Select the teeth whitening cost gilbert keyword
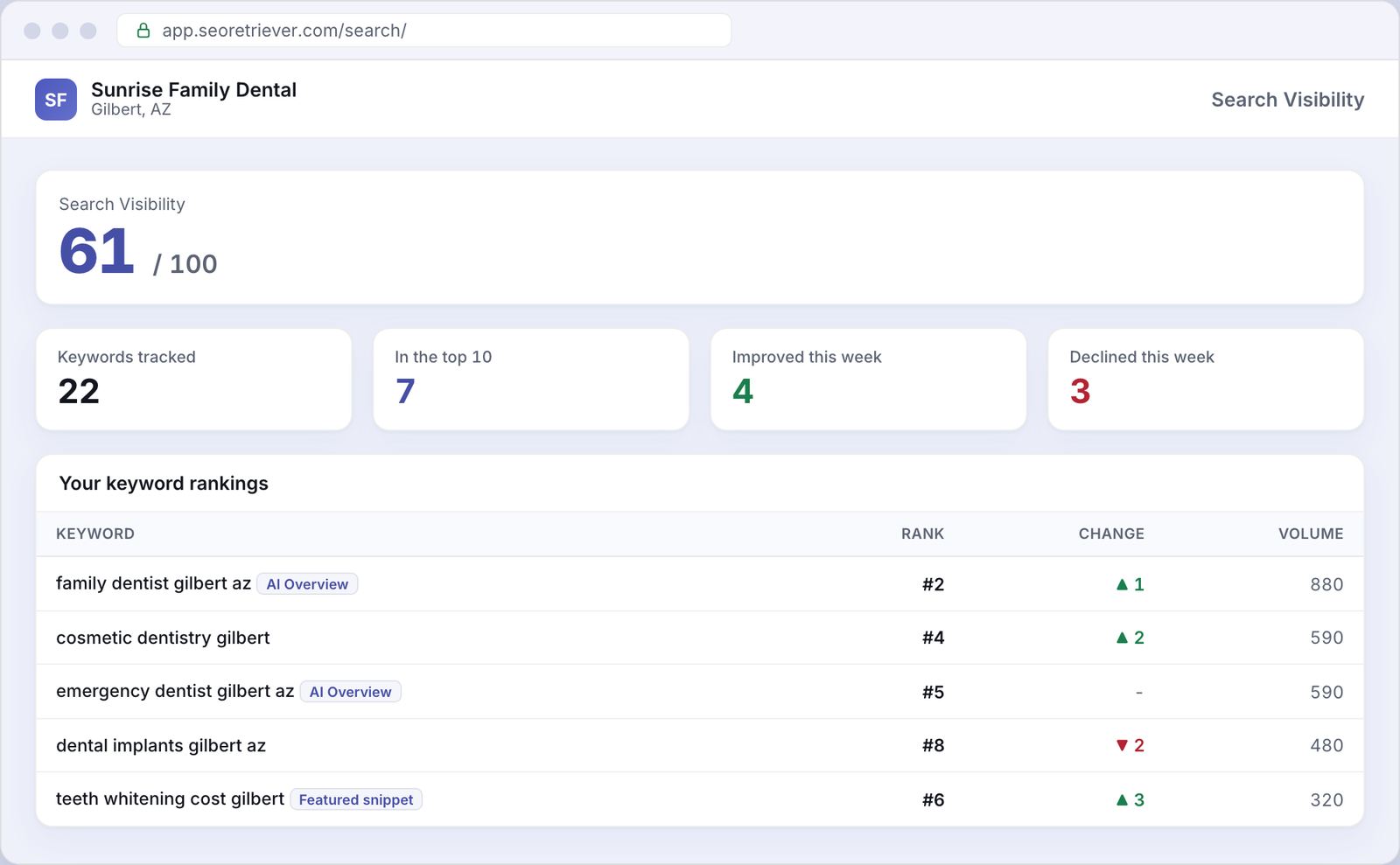Viewport: 1400px width, 865px height. 170,799
